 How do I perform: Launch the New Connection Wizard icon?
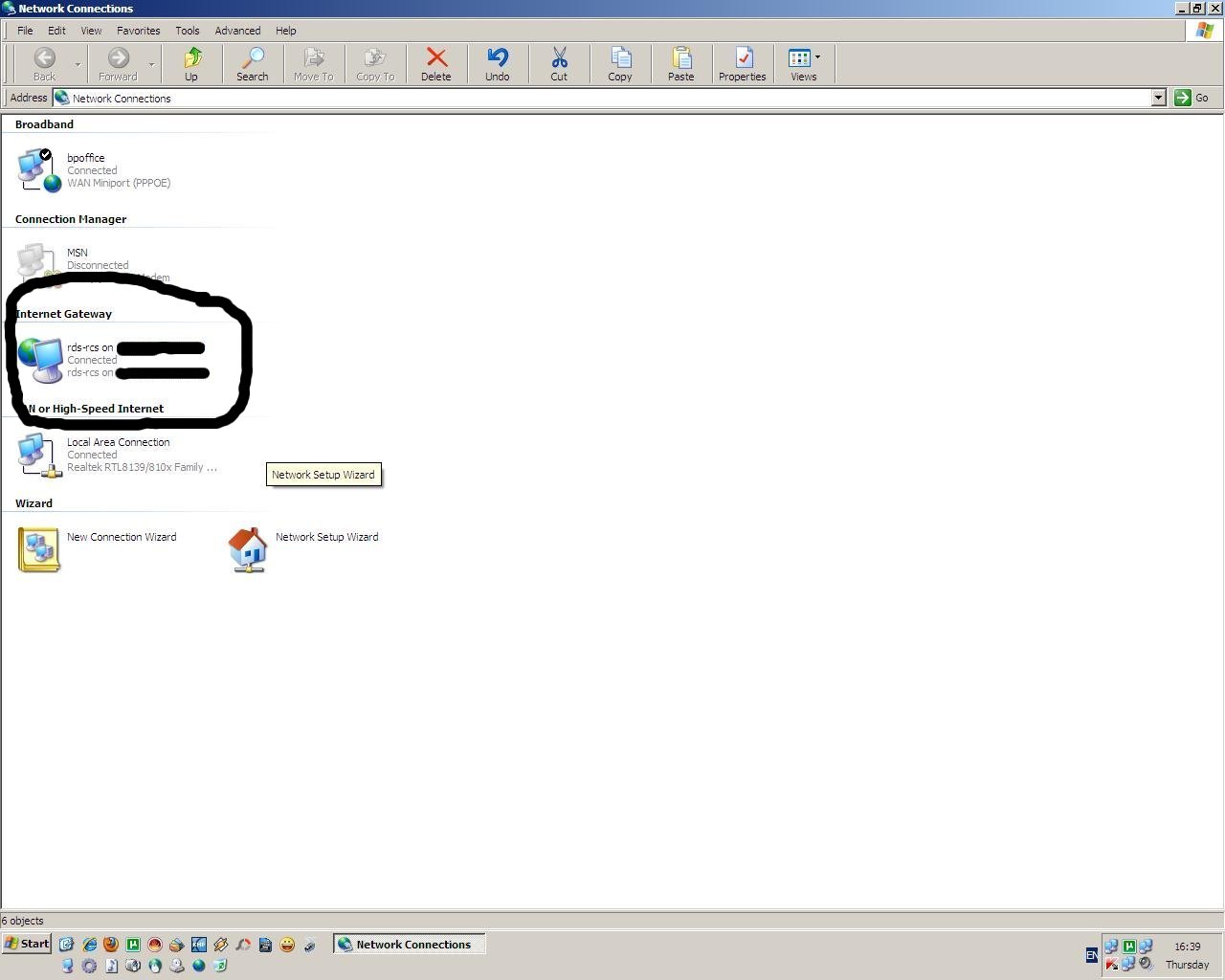pos(38,549)
